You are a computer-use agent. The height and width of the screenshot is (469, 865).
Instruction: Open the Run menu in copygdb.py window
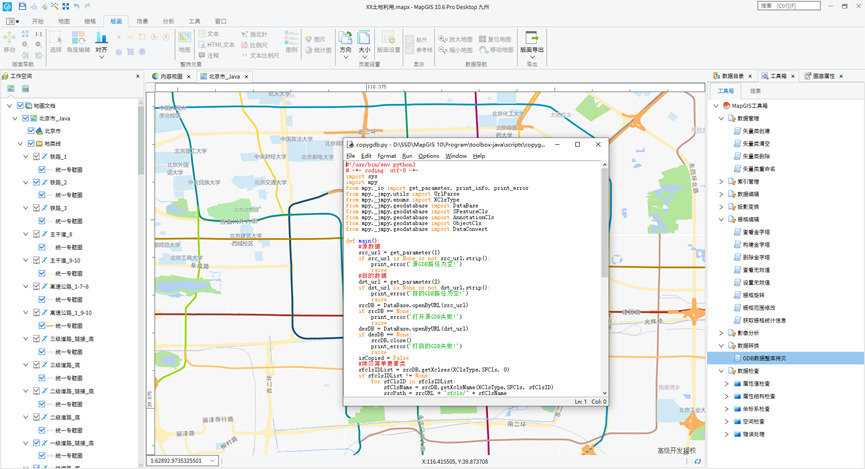(x=407, y=156)
